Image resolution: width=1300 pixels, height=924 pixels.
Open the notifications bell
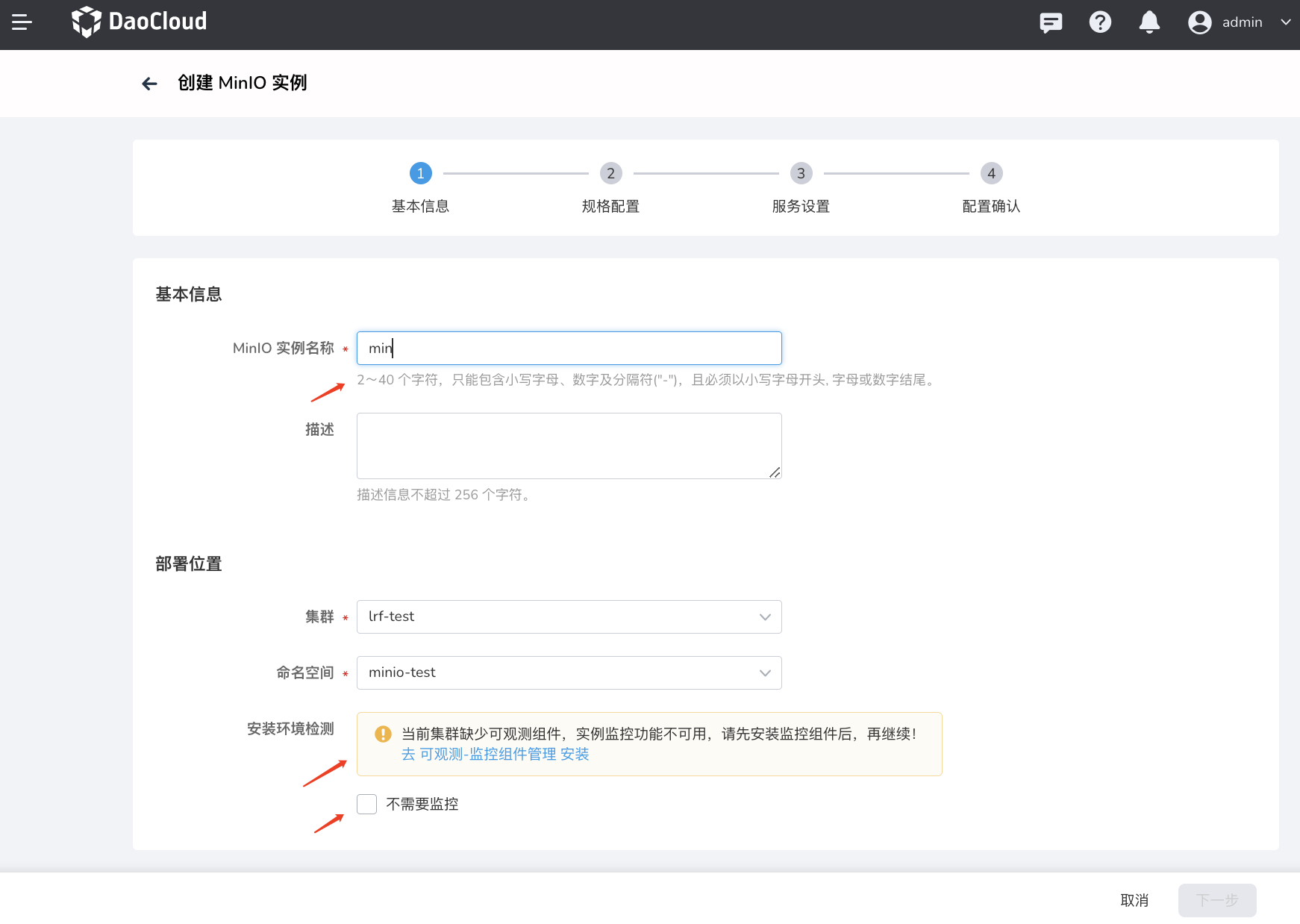click(x=1149, y=22)
